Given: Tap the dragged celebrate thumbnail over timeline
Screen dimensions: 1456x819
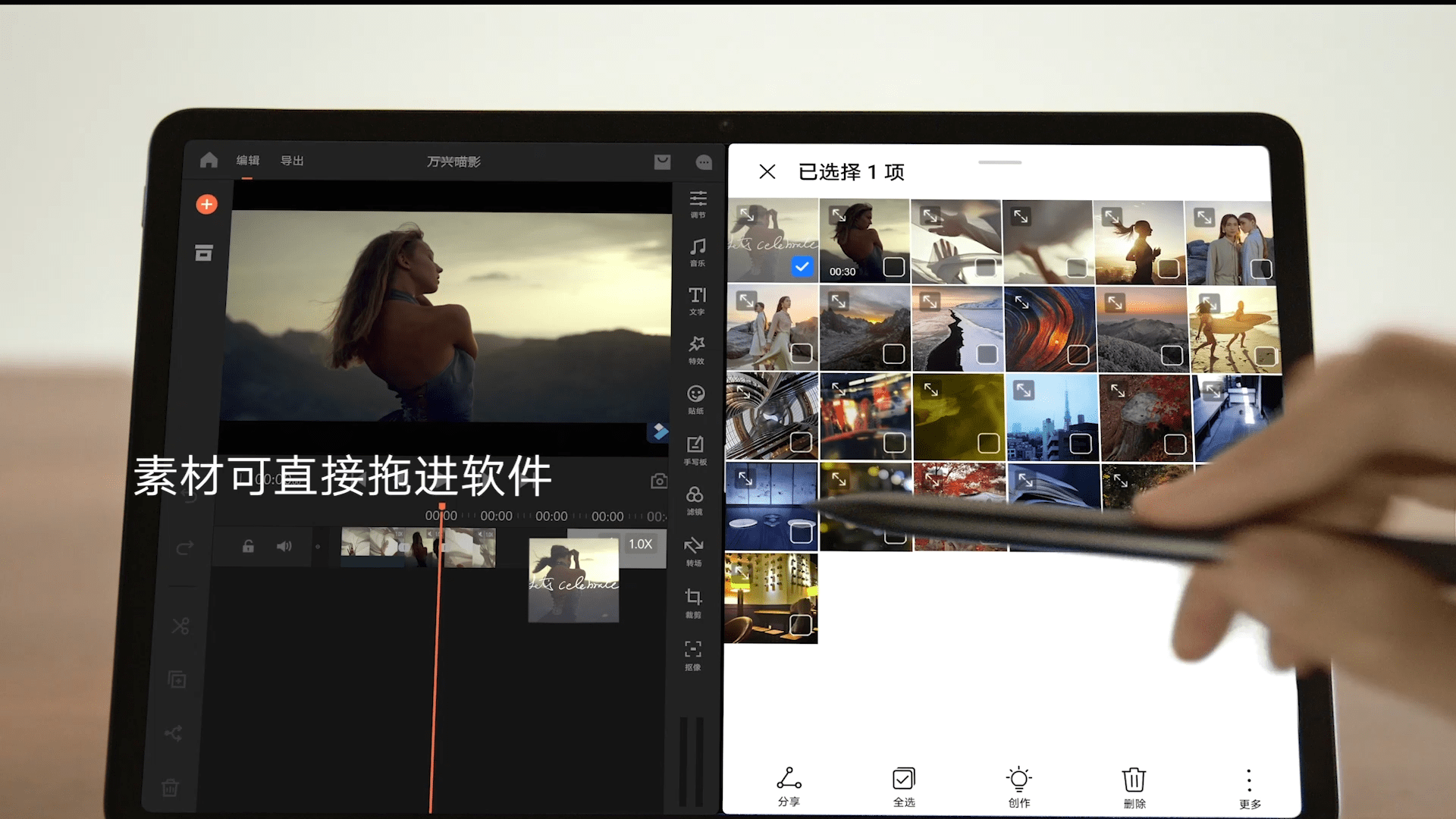Looking at the screenshot, I should [x=573, y=579].
